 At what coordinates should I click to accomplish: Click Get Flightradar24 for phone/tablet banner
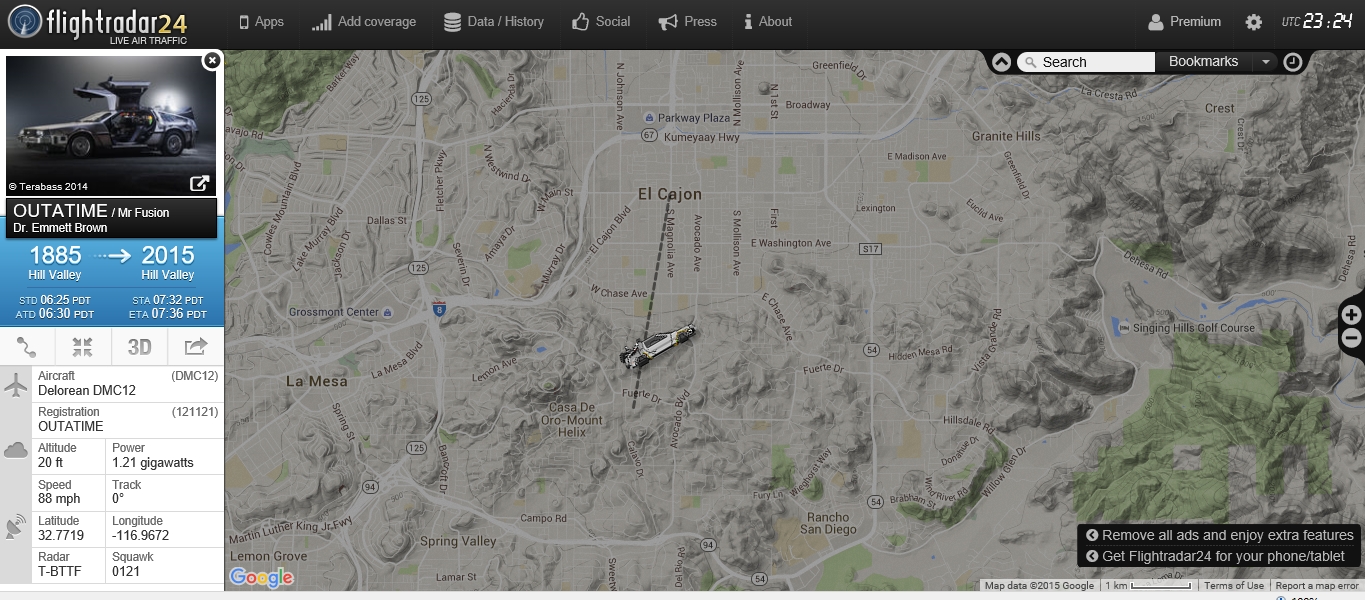point(1219,556)
